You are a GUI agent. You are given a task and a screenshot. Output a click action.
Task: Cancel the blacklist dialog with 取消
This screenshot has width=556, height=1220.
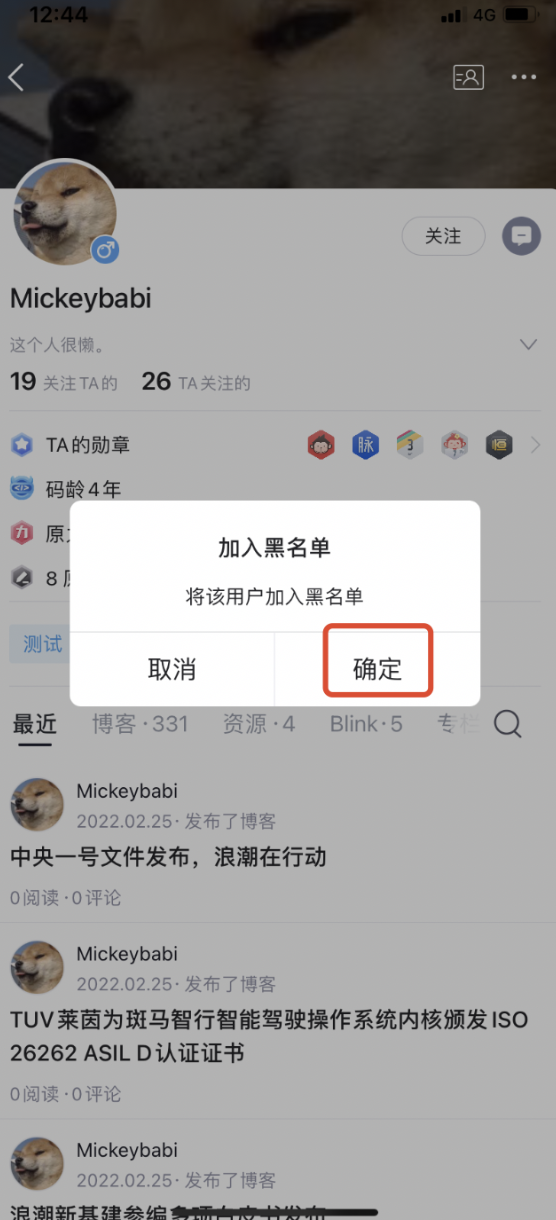click(172, 670)
